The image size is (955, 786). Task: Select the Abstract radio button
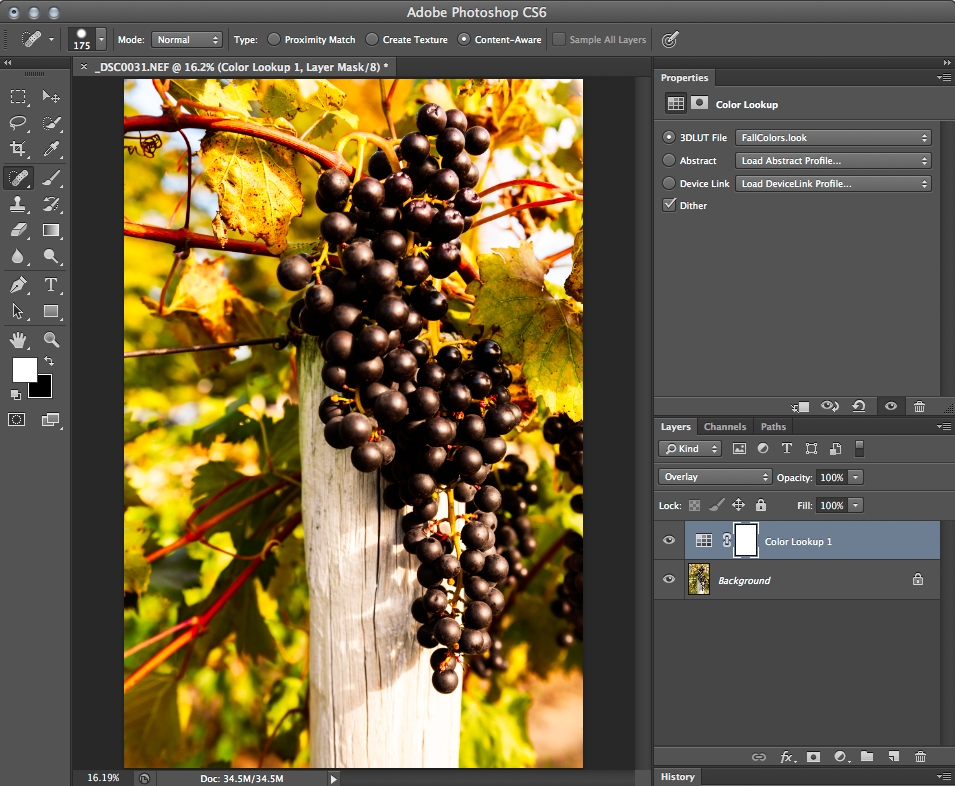coord(668,160)
